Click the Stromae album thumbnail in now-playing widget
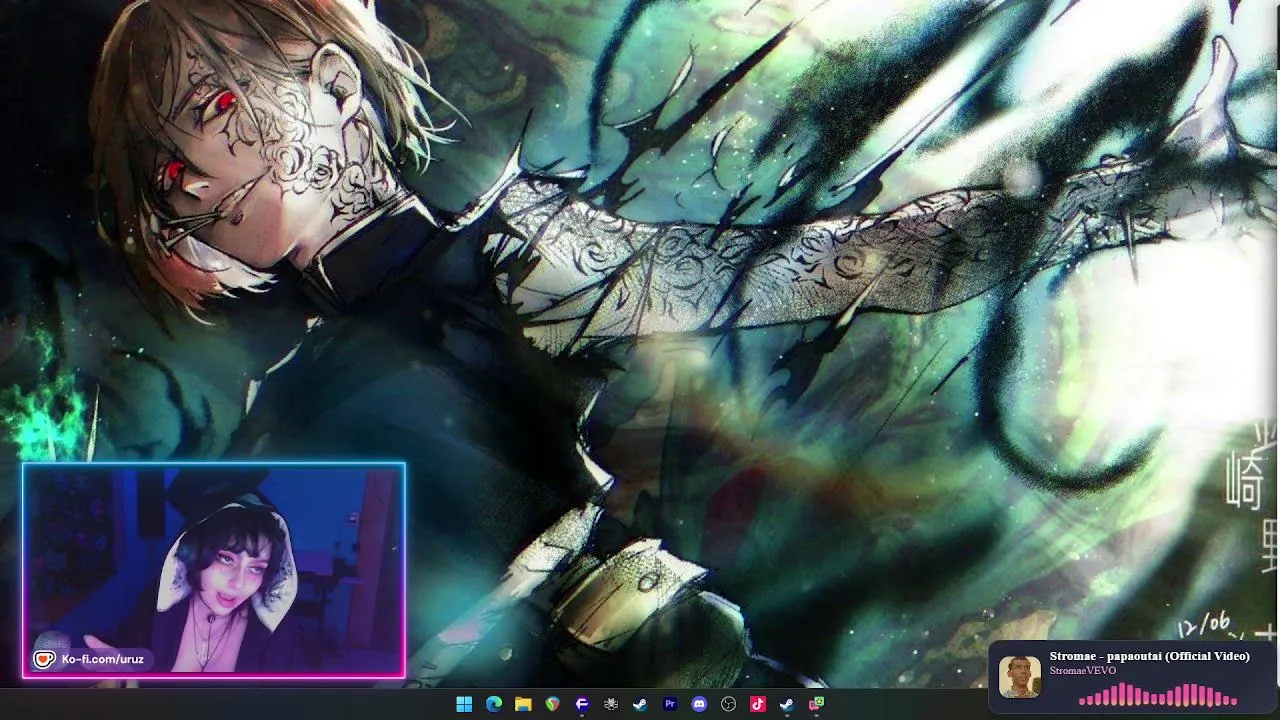 coord(1020,677)
